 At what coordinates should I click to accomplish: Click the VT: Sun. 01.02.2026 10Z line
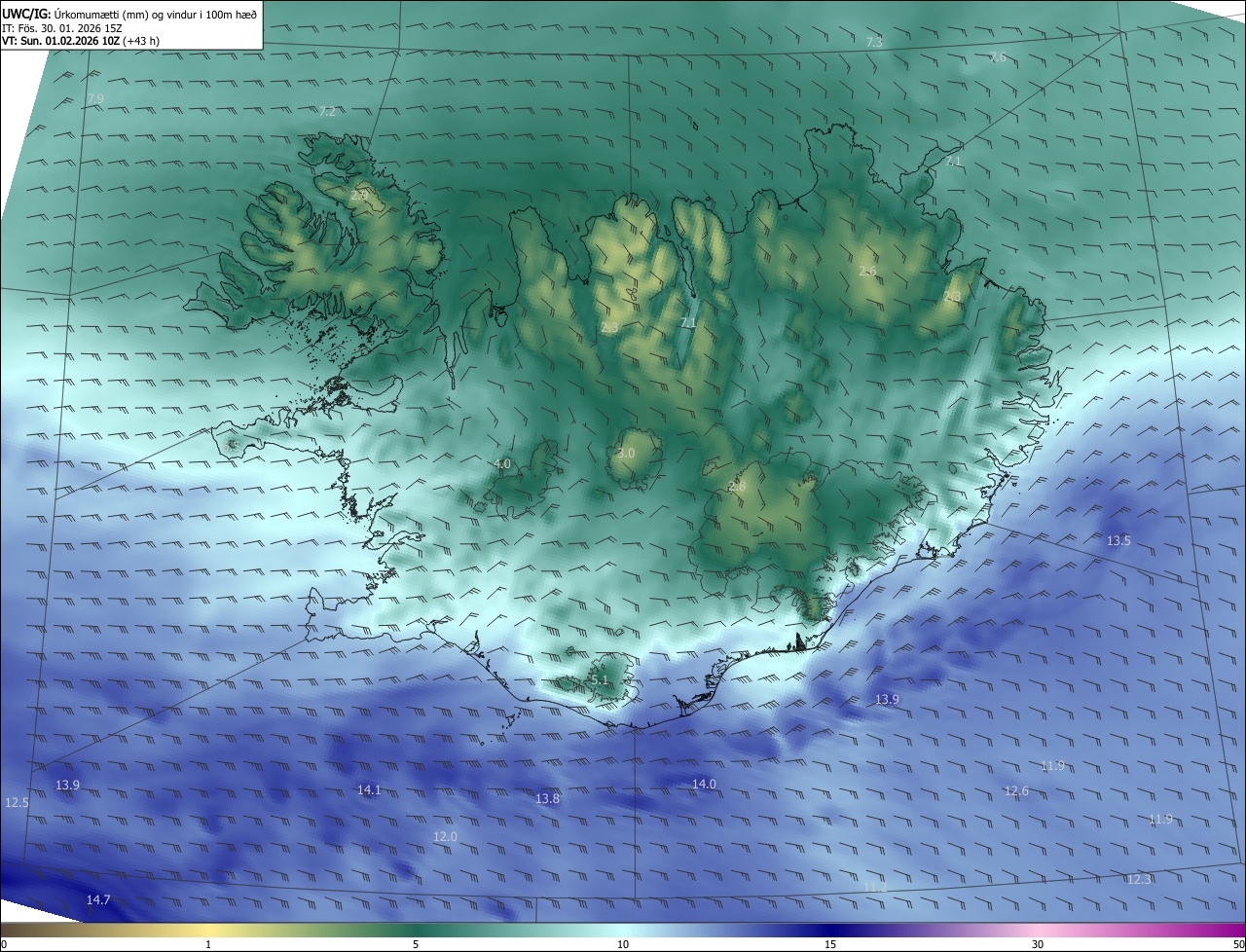(81, 42)
